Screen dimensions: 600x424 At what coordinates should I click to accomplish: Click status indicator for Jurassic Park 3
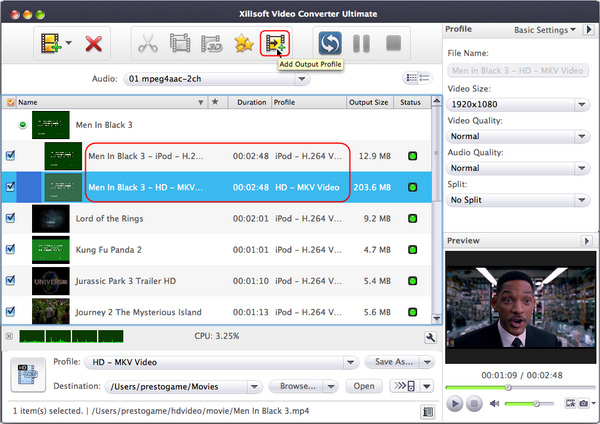pyautogui.click(x=412, y=281)
